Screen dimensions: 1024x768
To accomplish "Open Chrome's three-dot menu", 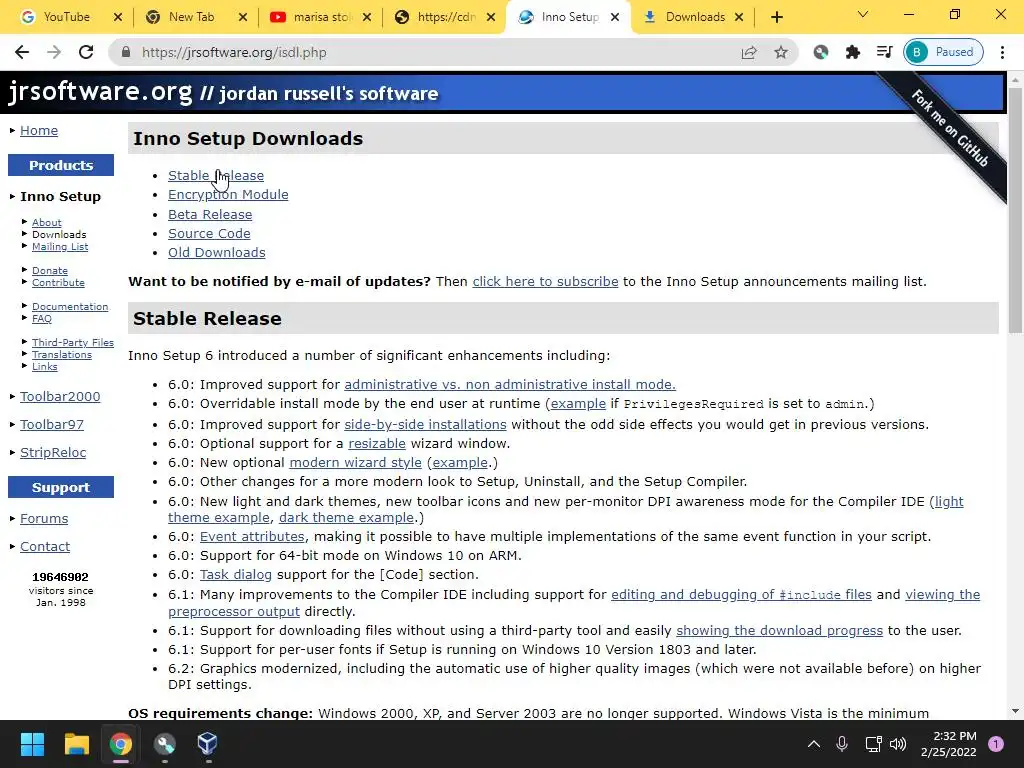I will click(1002, 52).
